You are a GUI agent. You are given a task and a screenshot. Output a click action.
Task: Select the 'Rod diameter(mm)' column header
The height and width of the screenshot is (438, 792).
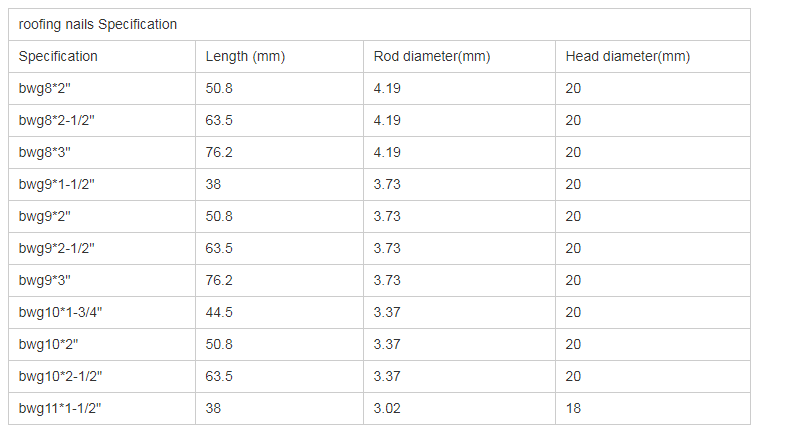[x=432, y=56]
